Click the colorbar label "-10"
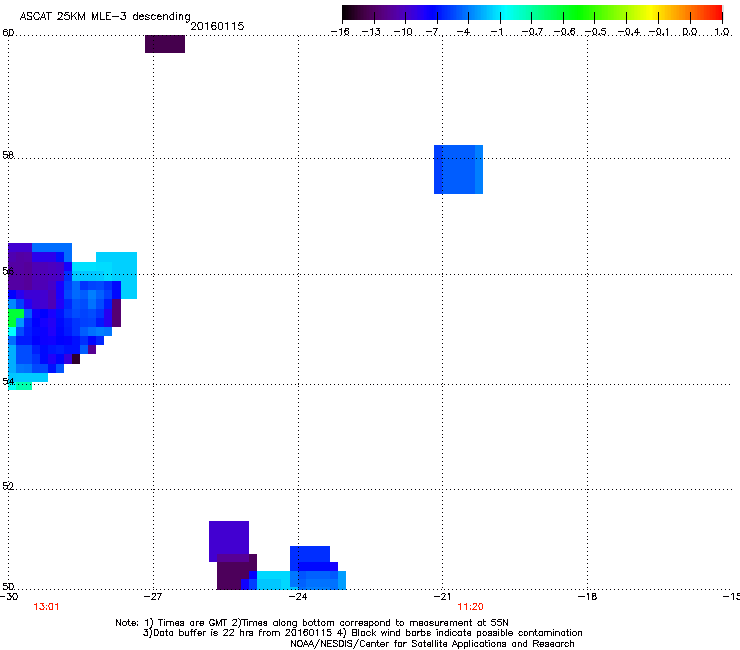The height and width of the screenshot is (650, 740). (403, 32)
